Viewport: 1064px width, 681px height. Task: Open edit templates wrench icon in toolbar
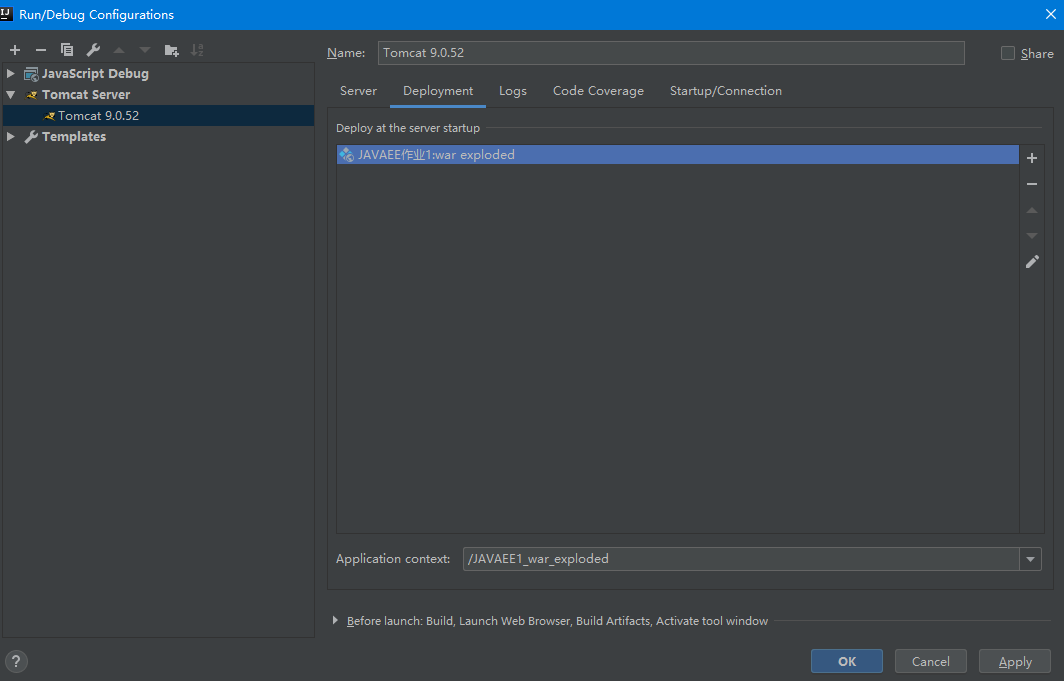click(93, 50)
